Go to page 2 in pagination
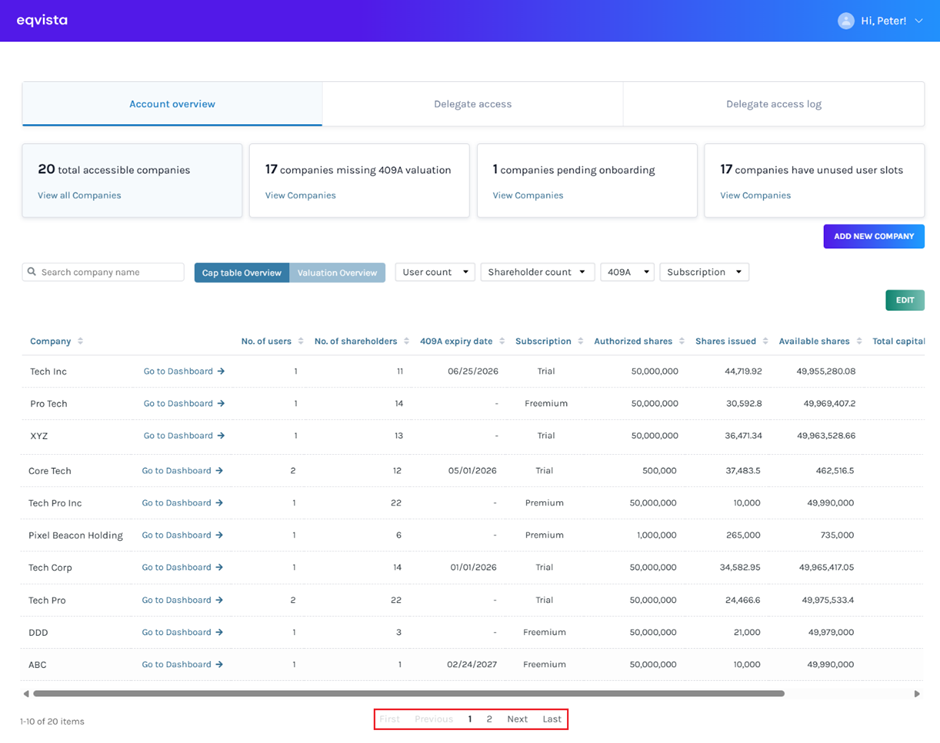 coord(489,719)
